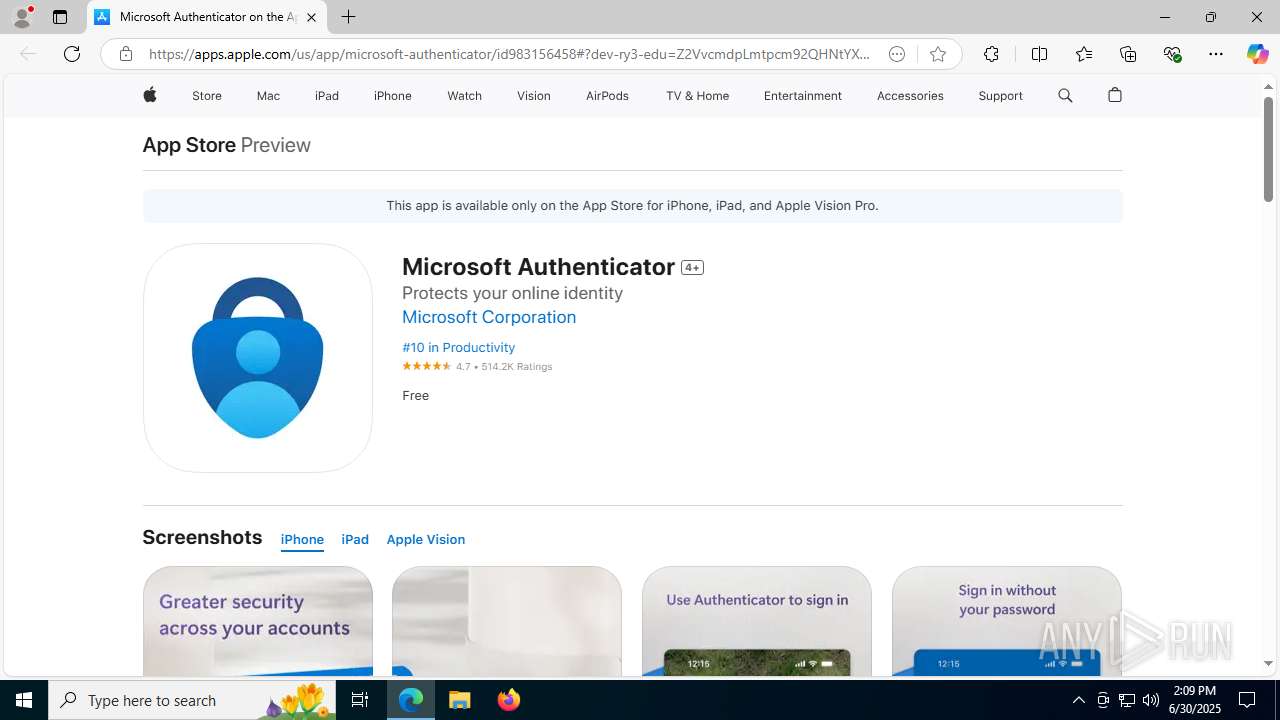Image resolution: width=1280 pixels, height=720 pixels.
Task: Open the AirPods menu
Action: coord(607,96)
